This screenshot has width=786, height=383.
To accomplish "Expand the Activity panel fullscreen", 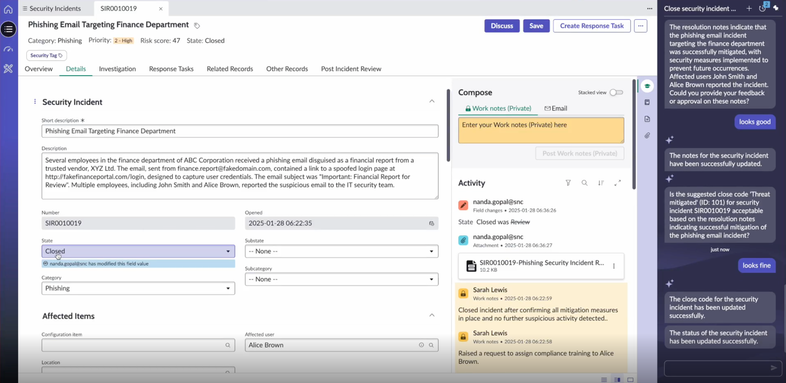I will [x=618, y=183].
